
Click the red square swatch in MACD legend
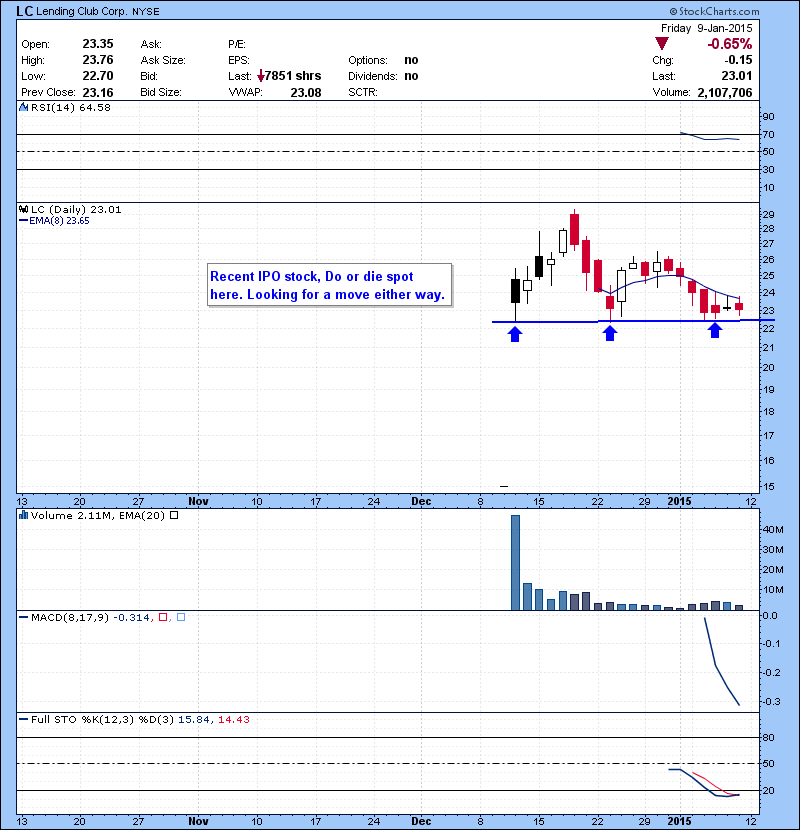pos(163,617)
